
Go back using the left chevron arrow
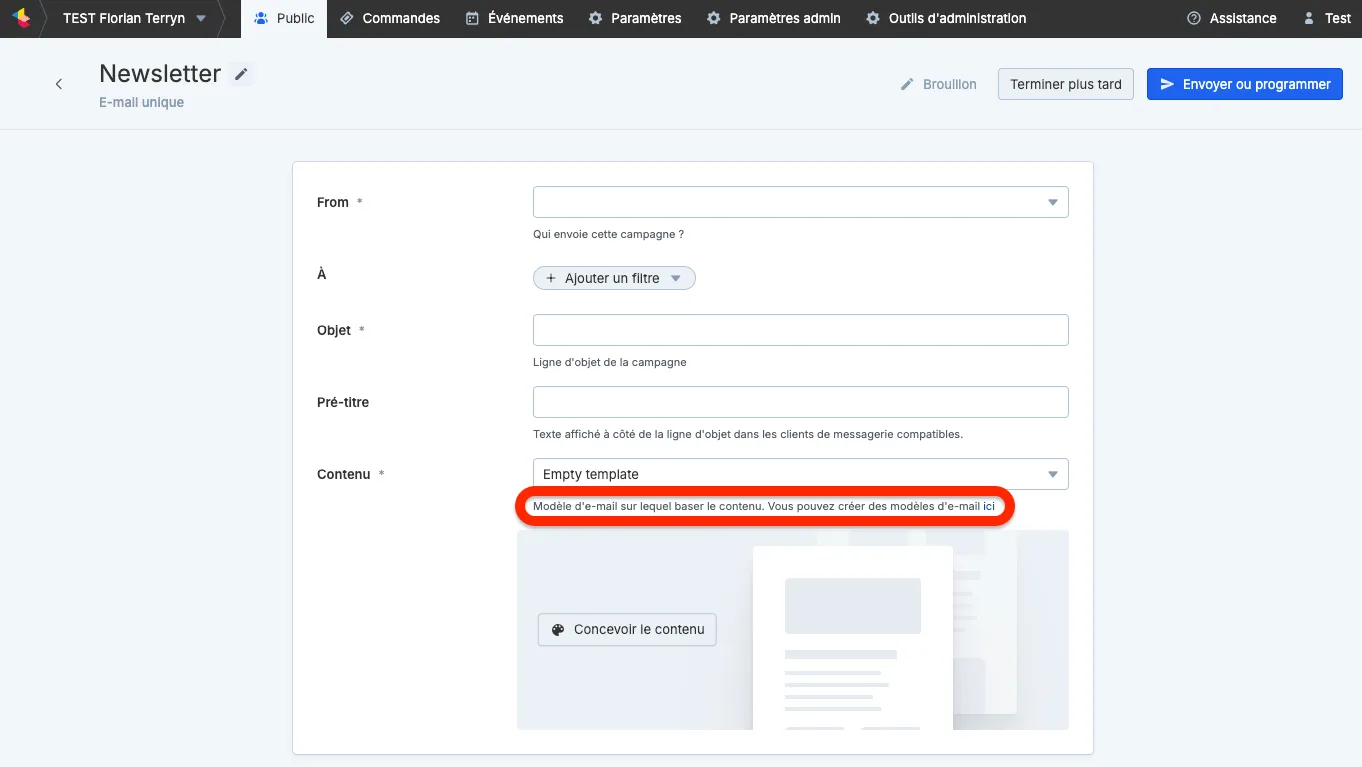(59, 84)
